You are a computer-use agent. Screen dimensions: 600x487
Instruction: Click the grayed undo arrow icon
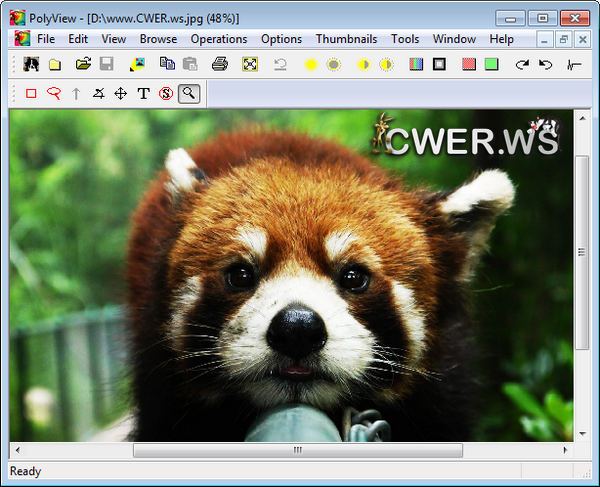[280, 64]
